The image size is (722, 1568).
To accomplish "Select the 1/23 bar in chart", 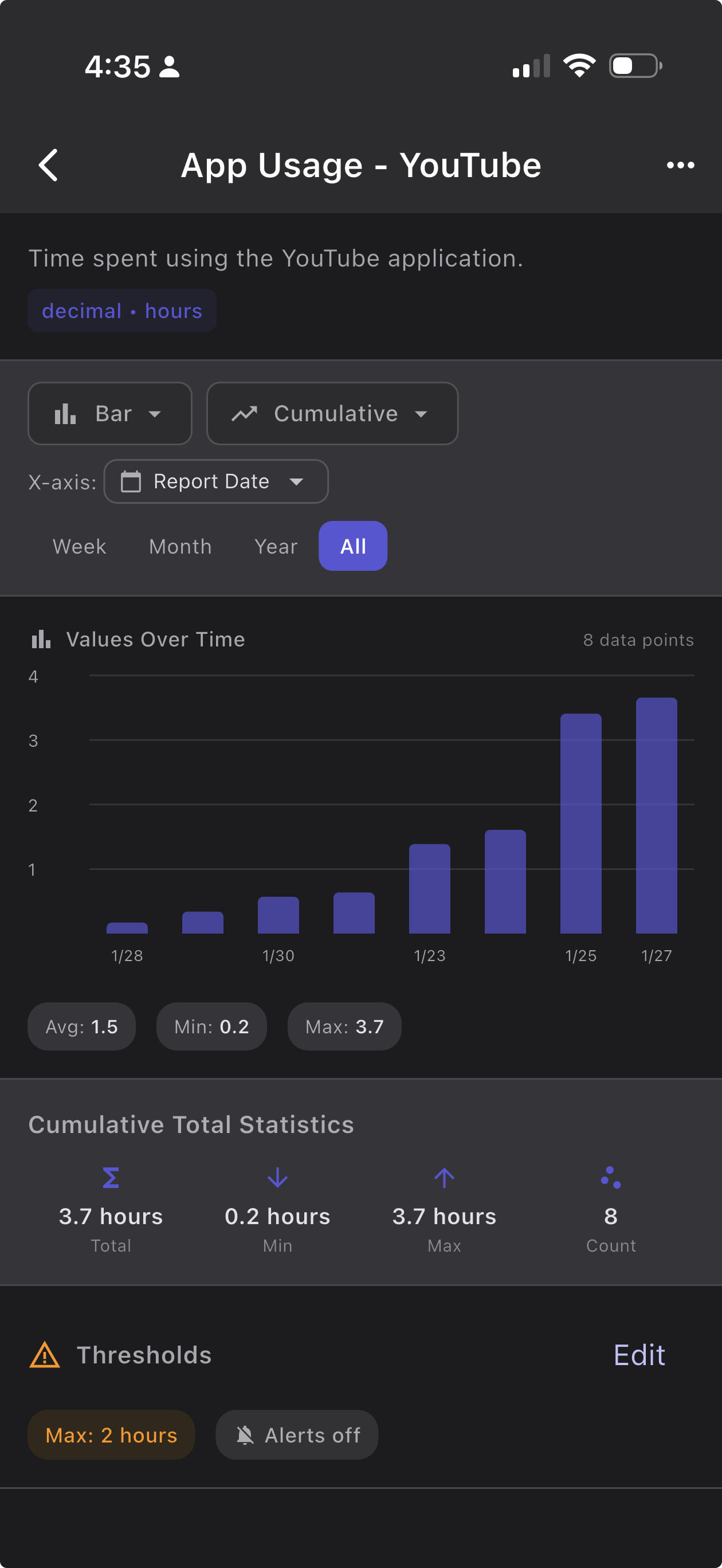I will coord(430,889).
